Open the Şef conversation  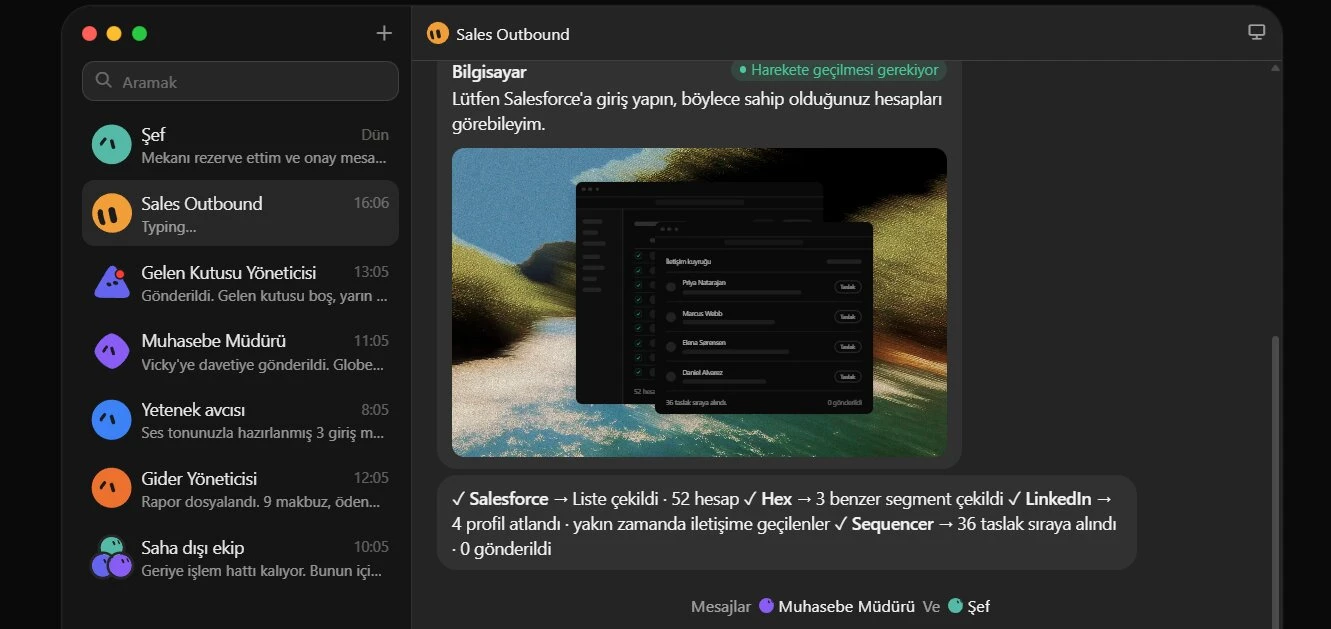pos(240,144)
